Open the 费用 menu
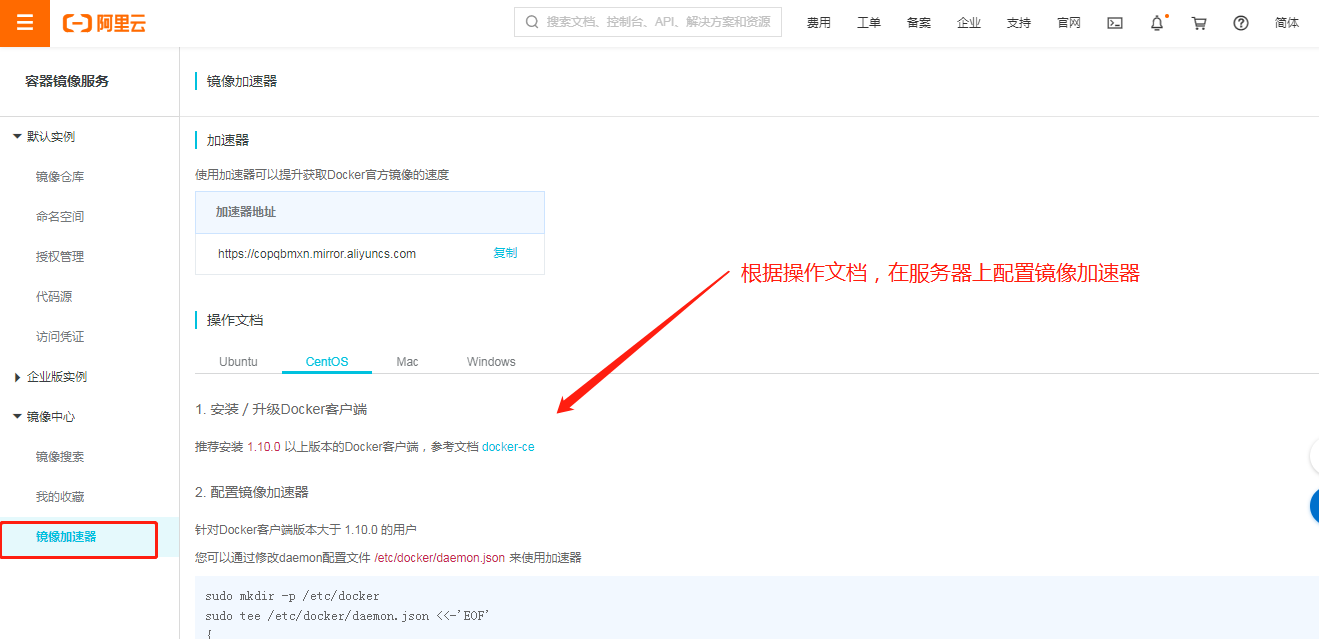This screenshot has height=639, width=1319. [x=819, y=23]
